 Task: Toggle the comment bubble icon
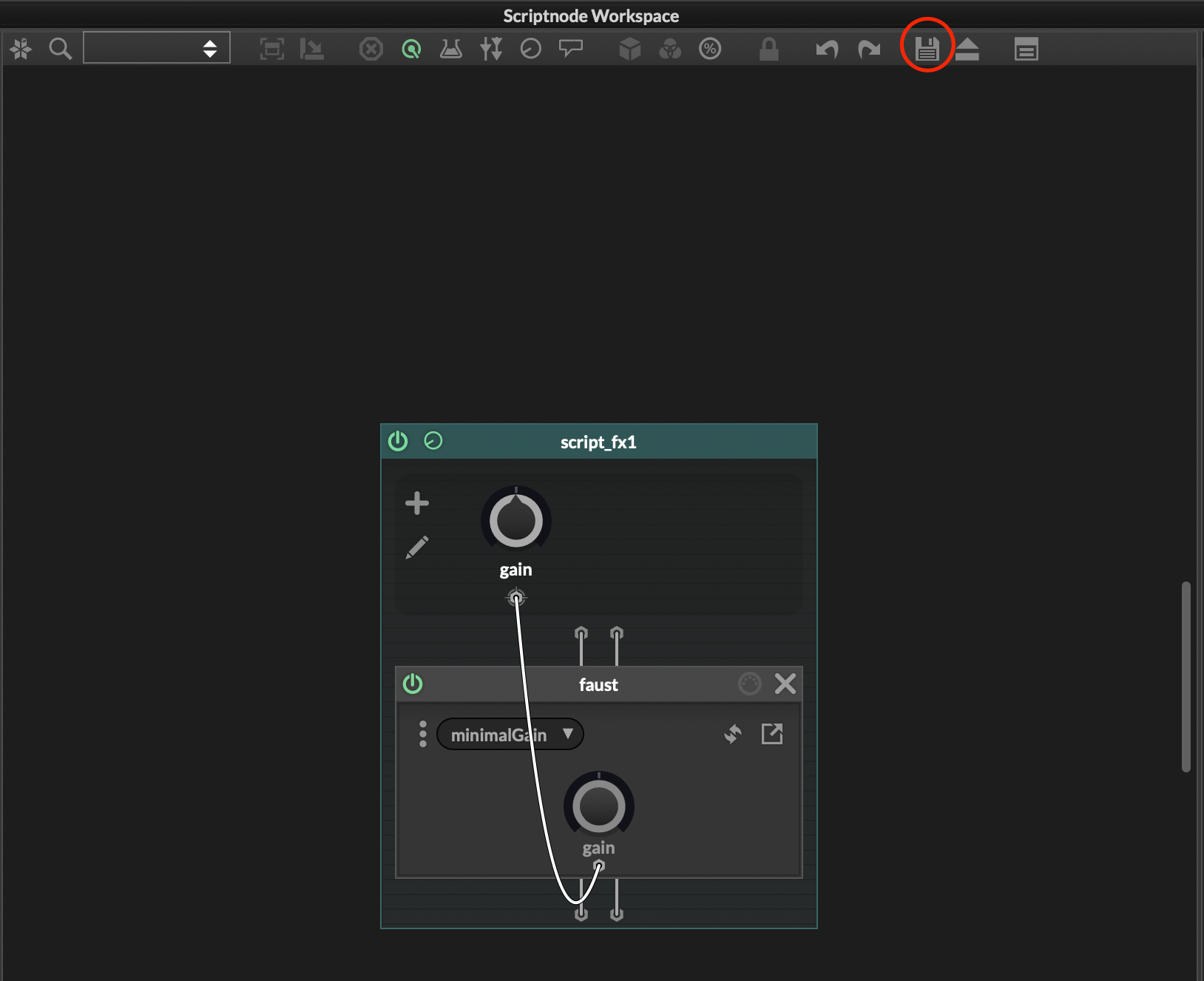[571, 50]
